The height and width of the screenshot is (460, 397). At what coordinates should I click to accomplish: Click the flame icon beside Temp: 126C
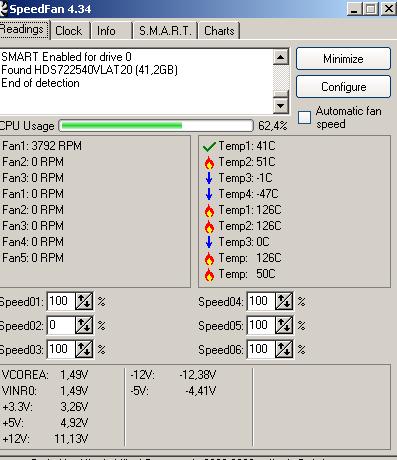coord(209,258)
